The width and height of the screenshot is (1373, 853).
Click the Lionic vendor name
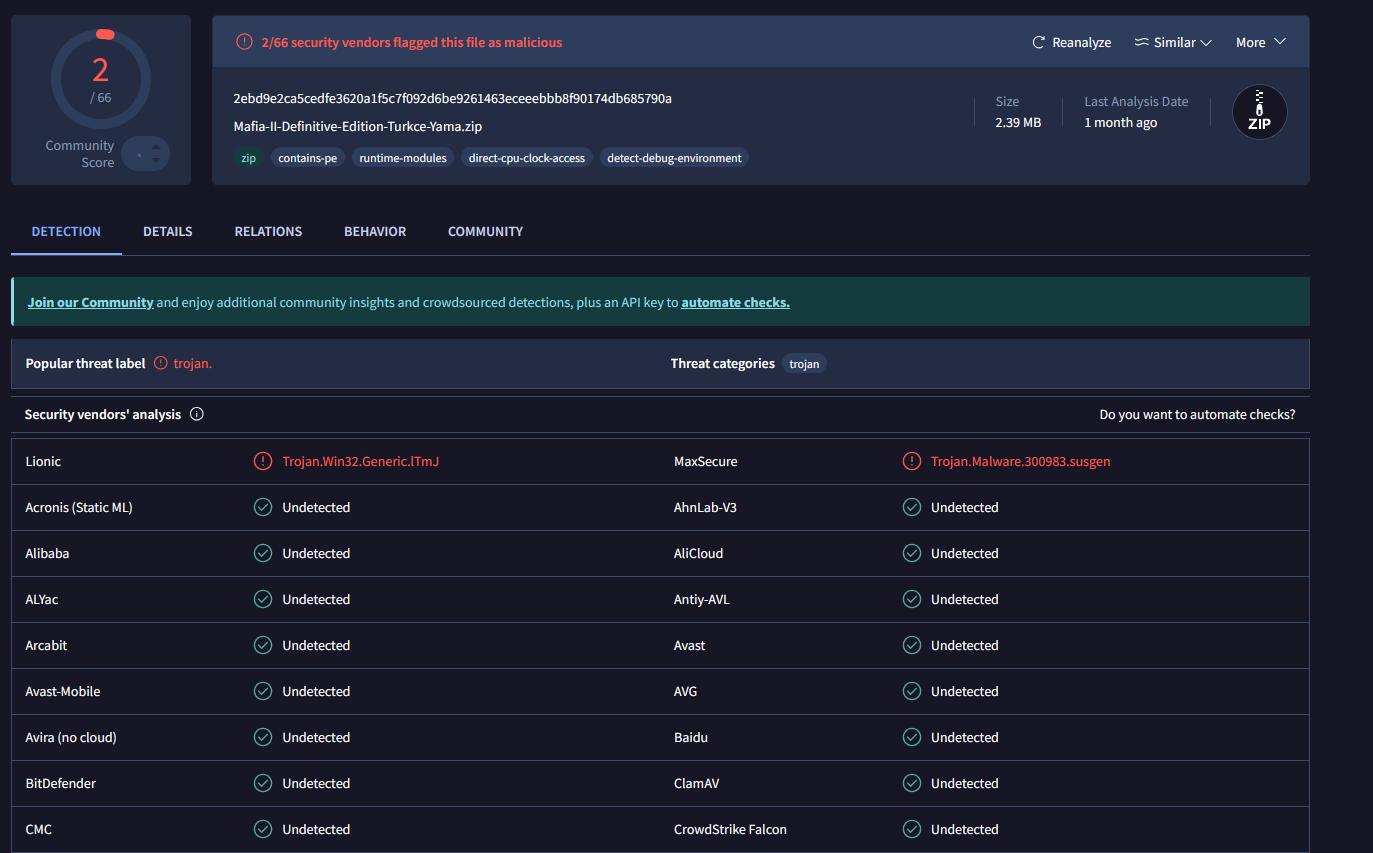pos(43,461)
